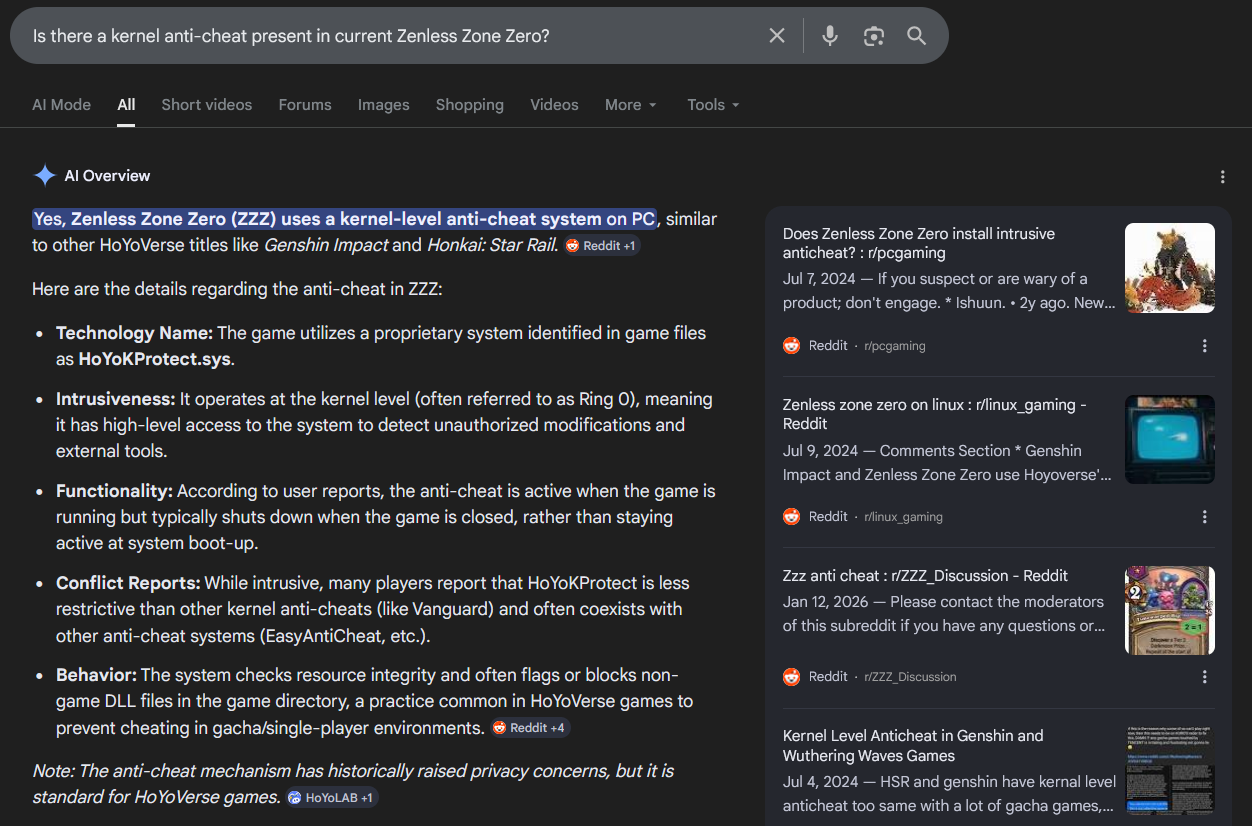Click 'Jul 7, 2024' result snippet
Viewport: 1252px width, 826px height.
(x=949, y=290)
